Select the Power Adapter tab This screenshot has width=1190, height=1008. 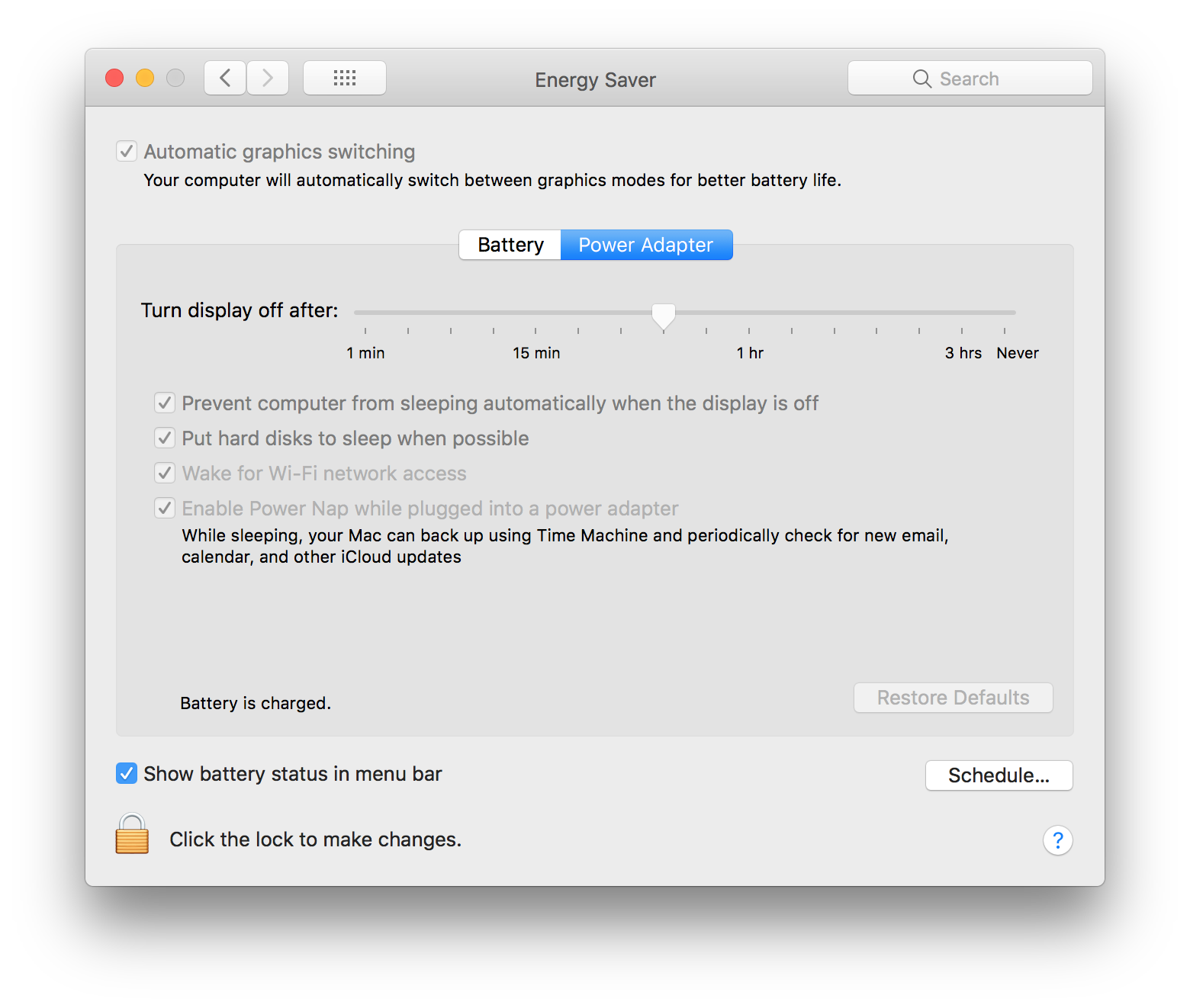point(646,245)
